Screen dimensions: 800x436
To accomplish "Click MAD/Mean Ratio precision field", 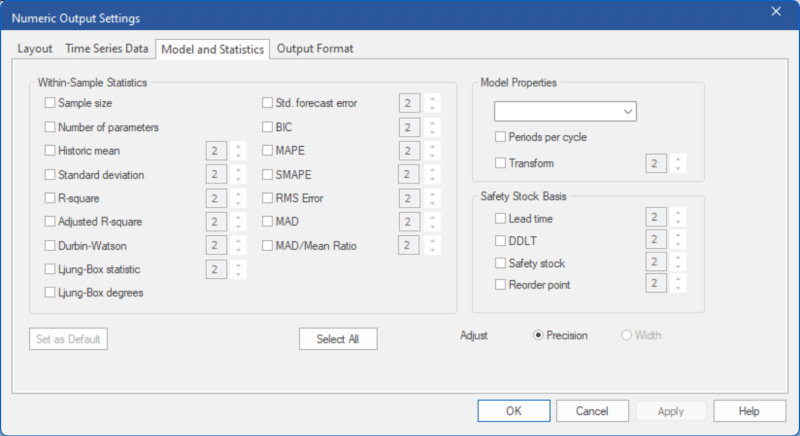I will 409,245.
